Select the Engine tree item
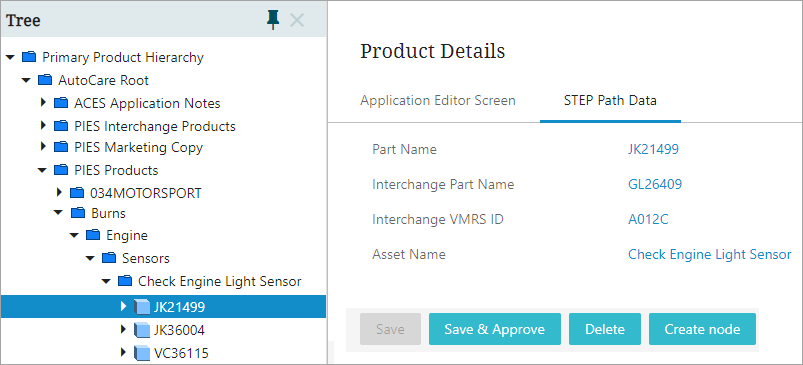The width and height of the screenshot is (803, 365). (x=126, y=235)
